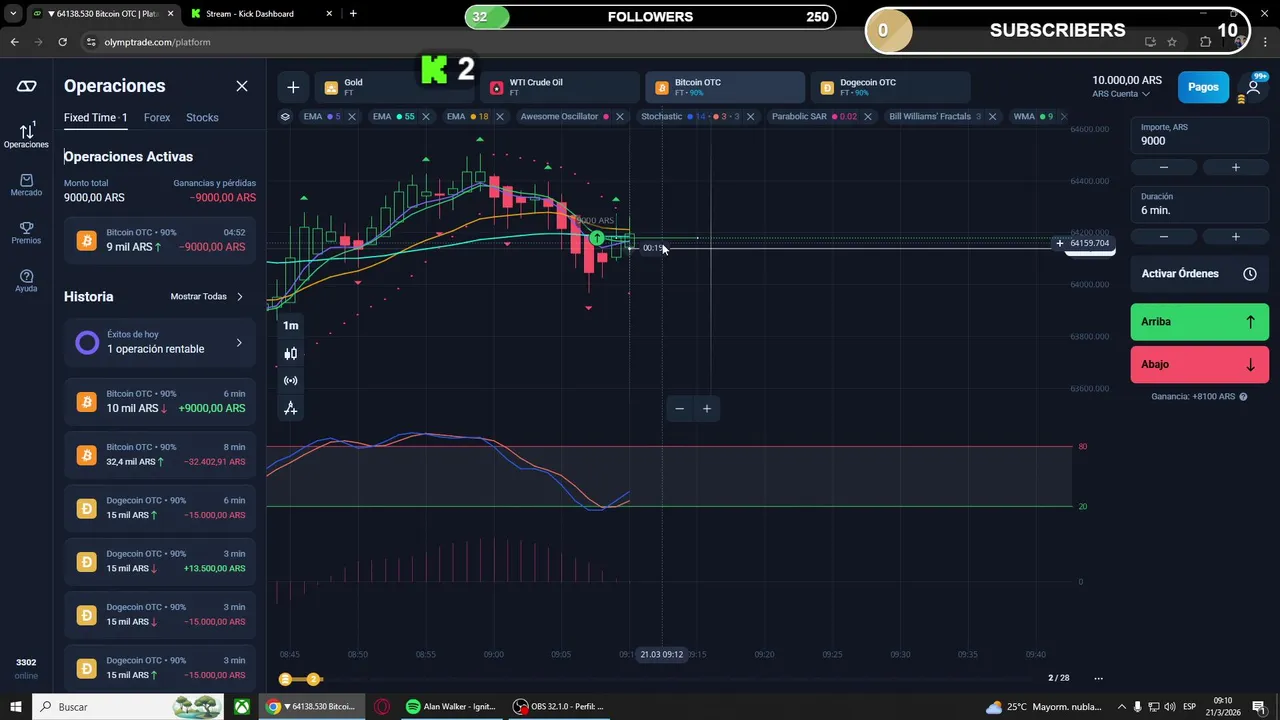
Task: Open the indicator layers icon
Action: [285, 116]
